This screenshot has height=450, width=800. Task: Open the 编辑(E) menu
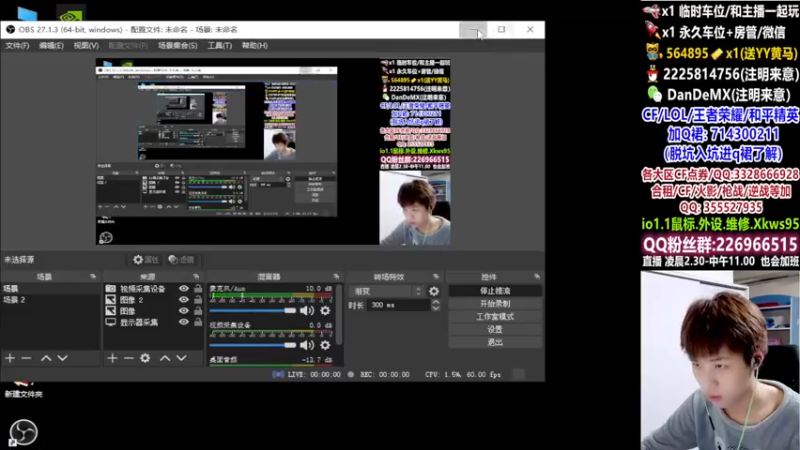[52, 46]
